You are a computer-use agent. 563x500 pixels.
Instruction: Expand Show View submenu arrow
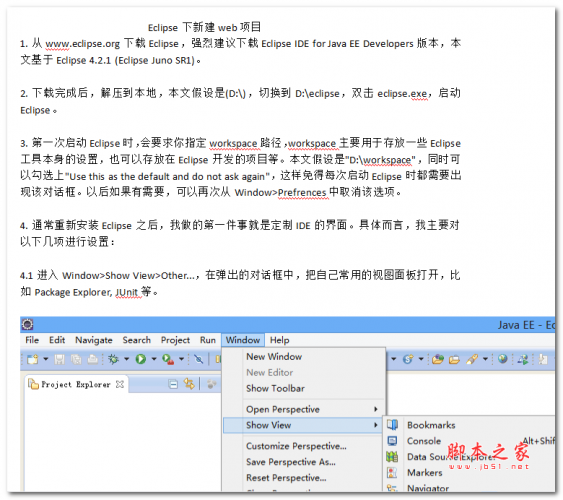(x=376, y=425)
